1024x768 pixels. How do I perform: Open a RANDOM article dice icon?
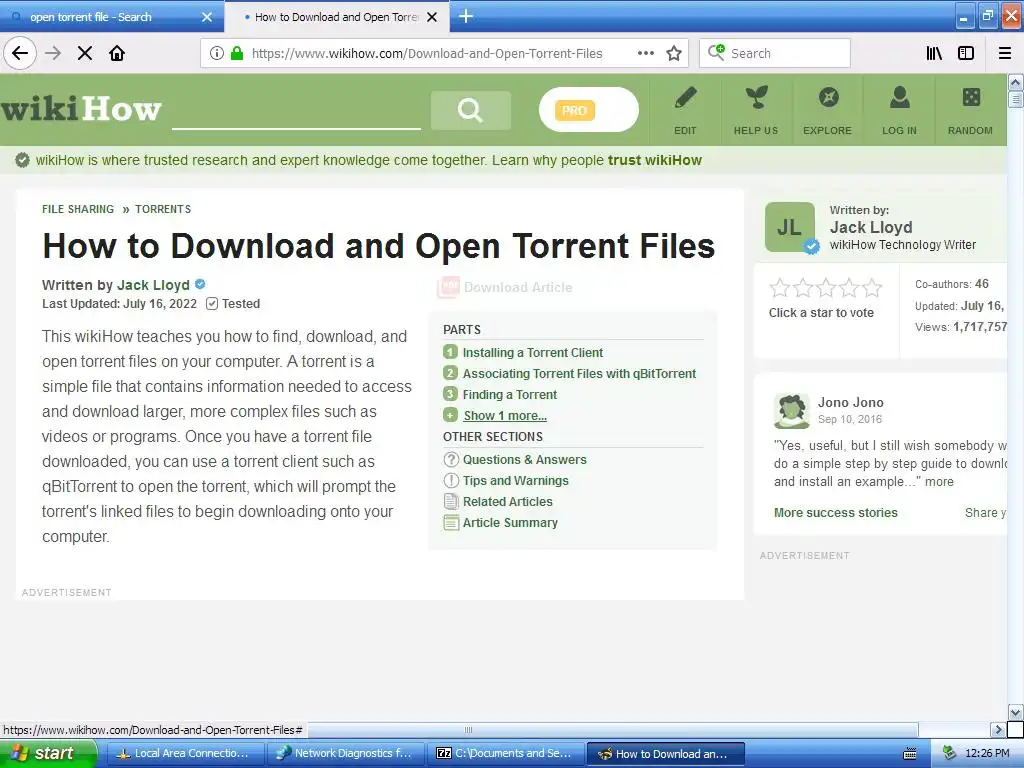971,97
